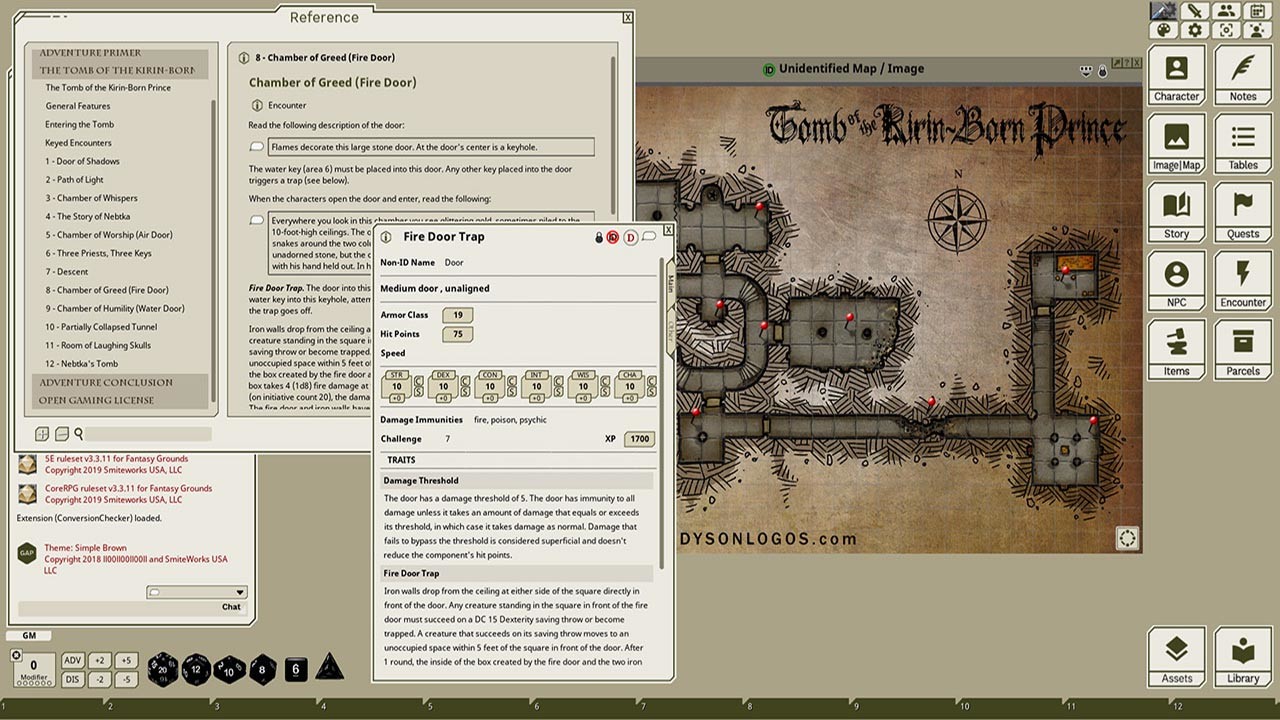Toggle the lock icon on the map window header
Viewport: 1280px width, 720px height.
pyautogui.click(x=1101, y=69)
